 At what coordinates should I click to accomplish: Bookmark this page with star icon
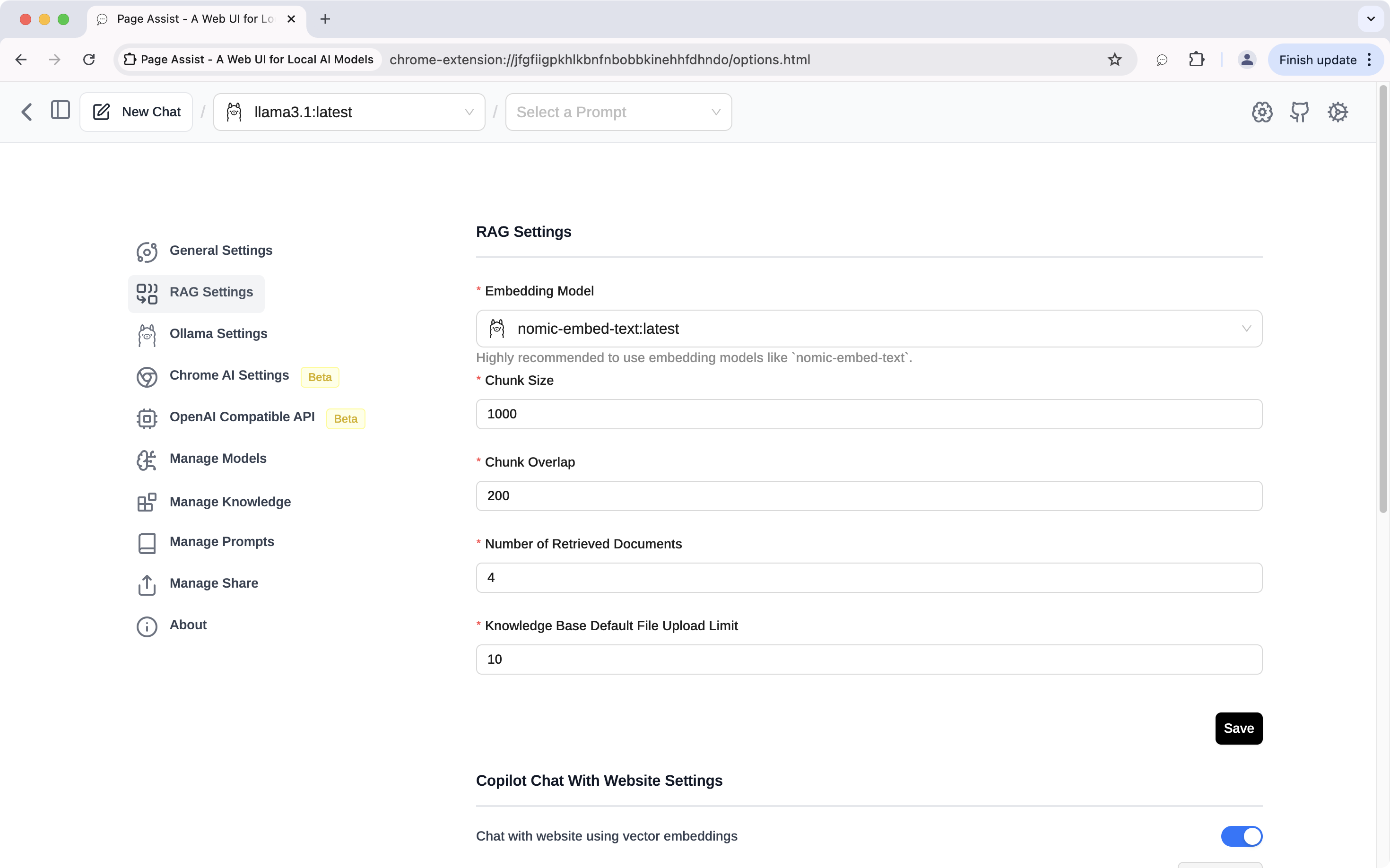click(x=1114, y=60)
